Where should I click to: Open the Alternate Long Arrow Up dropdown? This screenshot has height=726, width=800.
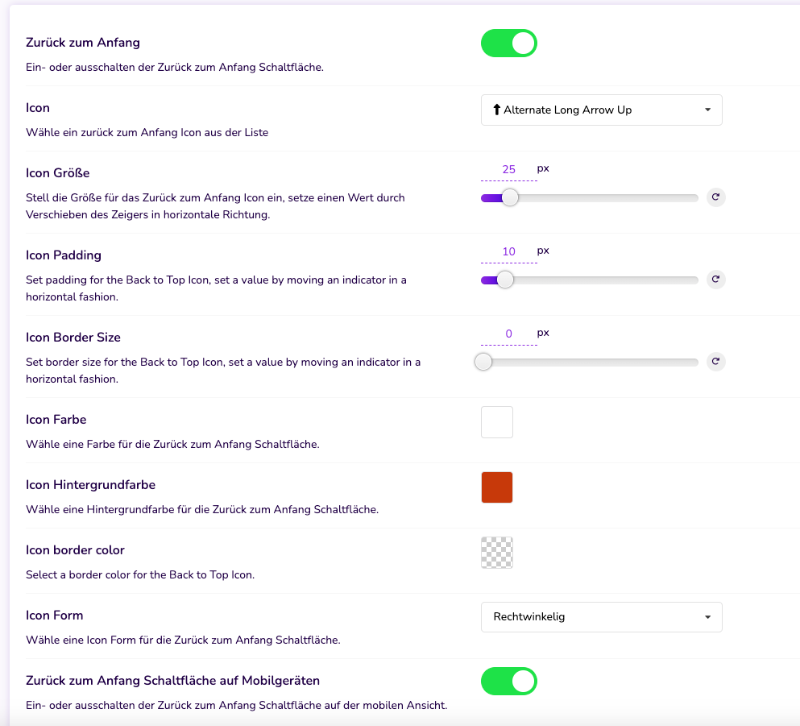pos(602,110)
